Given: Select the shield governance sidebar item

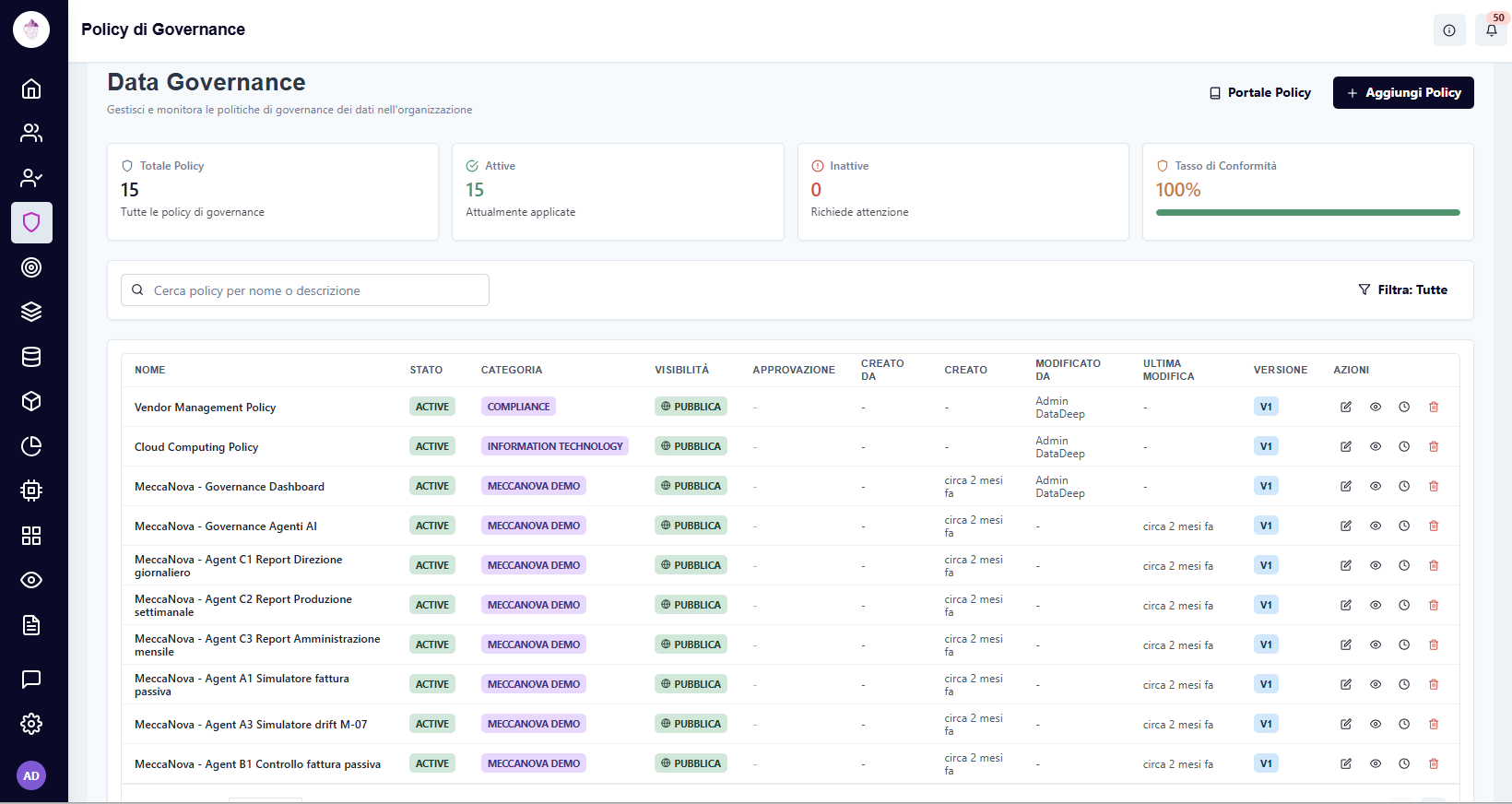Looking at the screenshot, I should pyautogui.click(x=31, y=222).
